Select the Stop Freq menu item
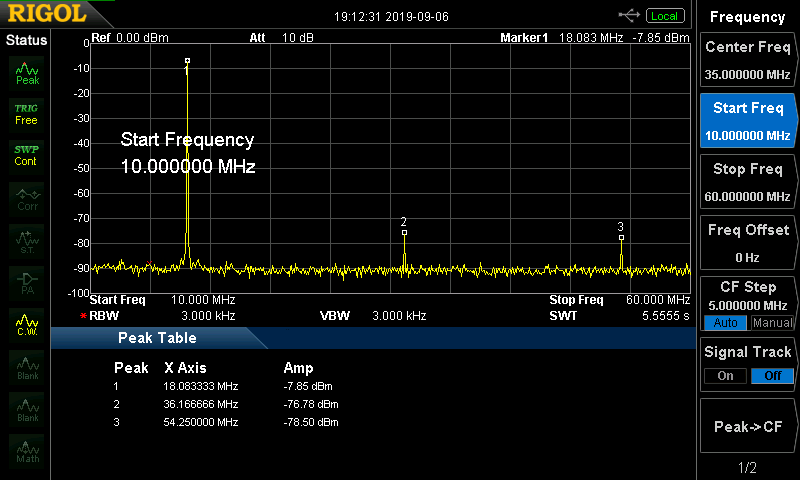The image size is (800, 480). 747,182
